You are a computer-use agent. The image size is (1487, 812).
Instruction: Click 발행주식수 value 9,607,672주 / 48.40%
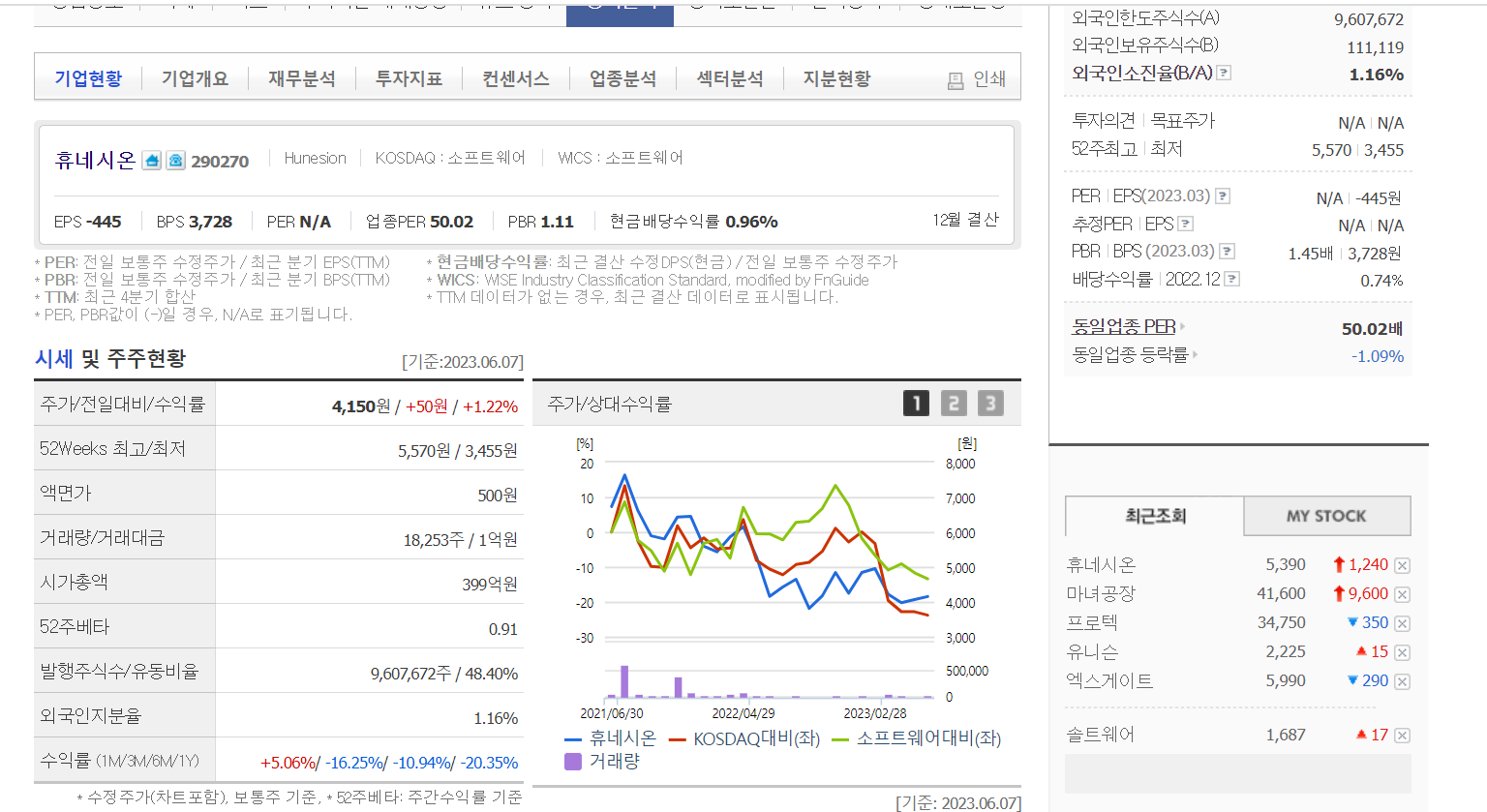444,674
